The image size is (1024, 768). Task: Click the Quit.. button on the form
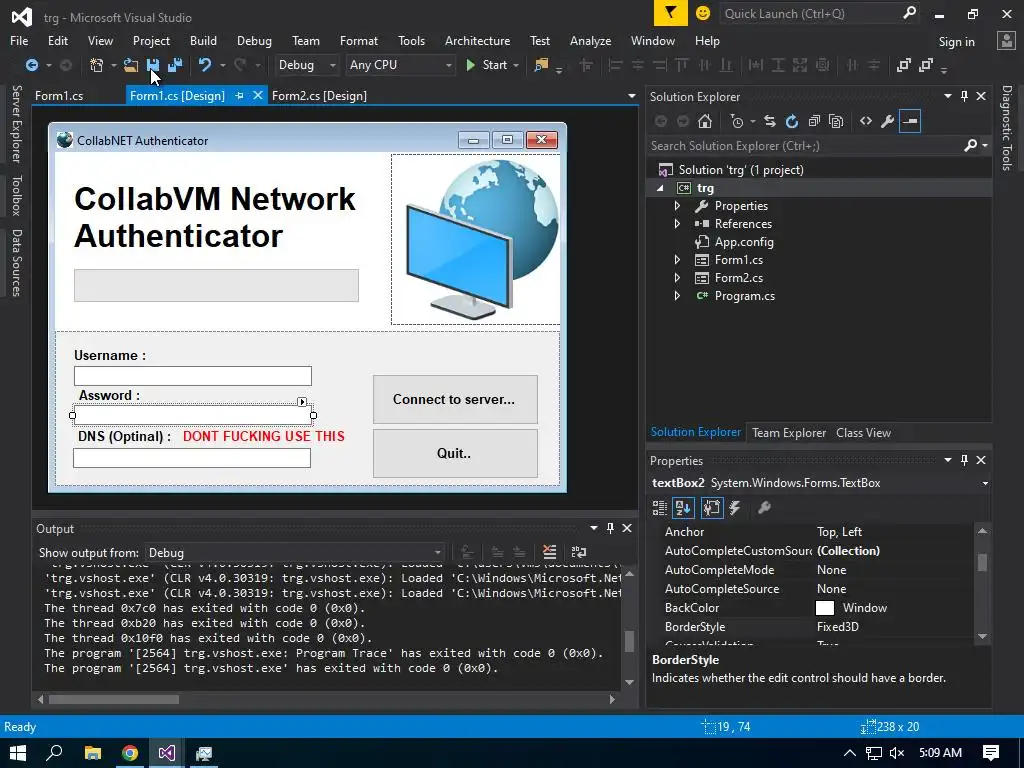(455, 453)
